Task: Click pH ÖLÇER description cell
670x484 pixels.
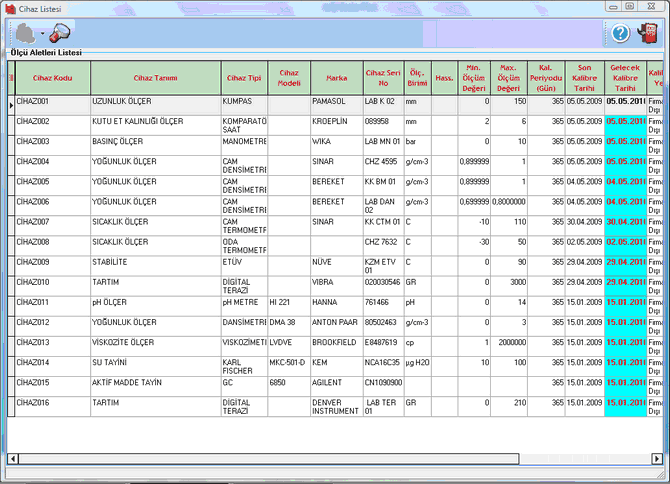Action: click(156, 306)
